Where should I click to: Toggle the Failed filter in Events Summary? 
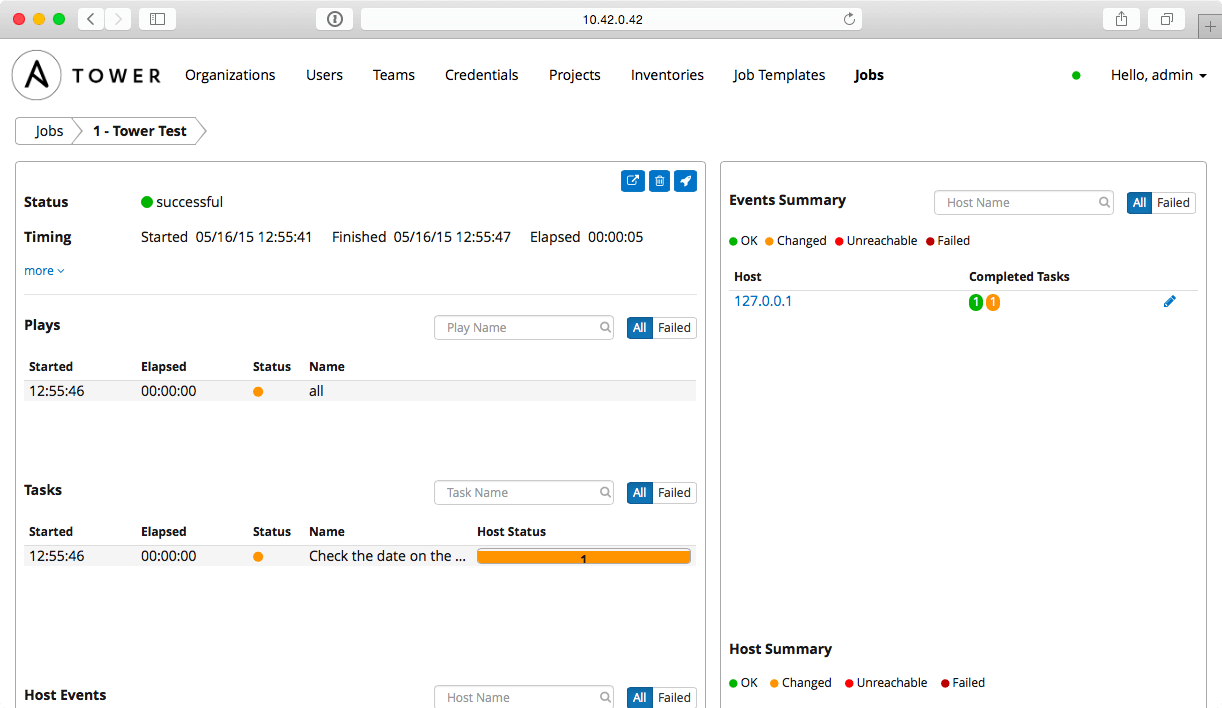(x=1173, y=202)
